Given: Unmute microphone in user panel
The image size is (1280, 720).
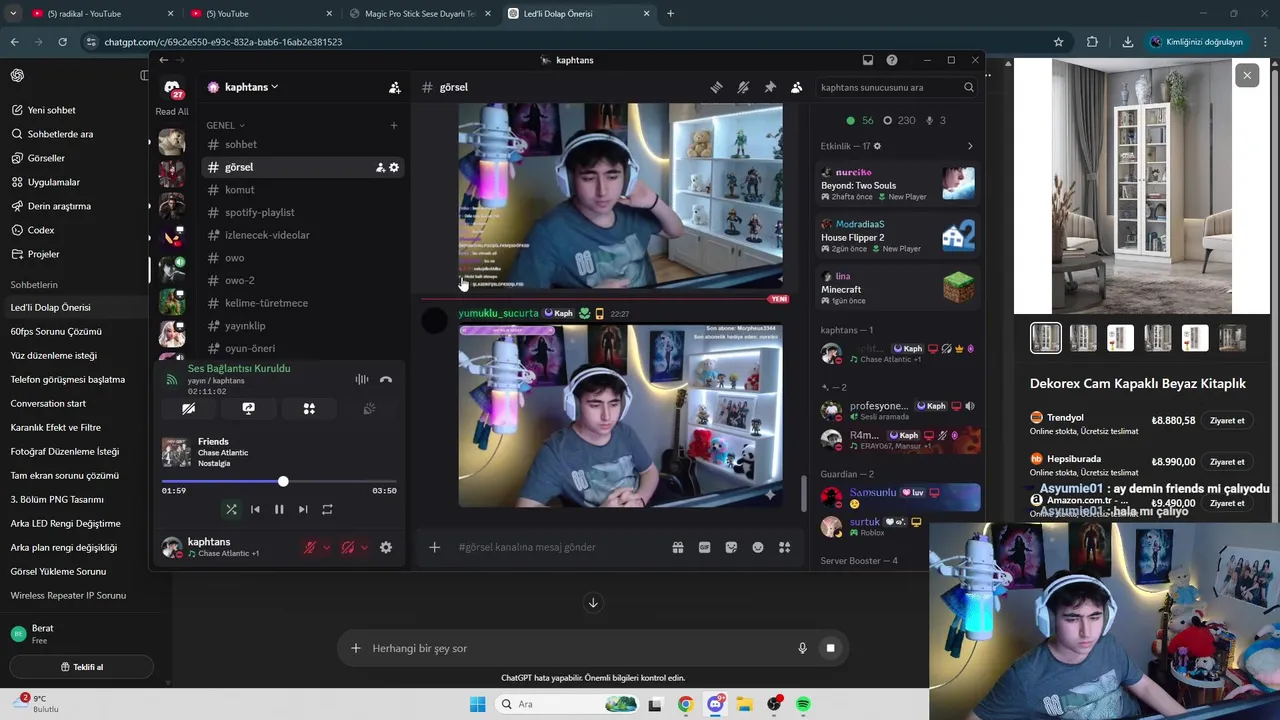Looking at the screenshot, I should 310,547.
